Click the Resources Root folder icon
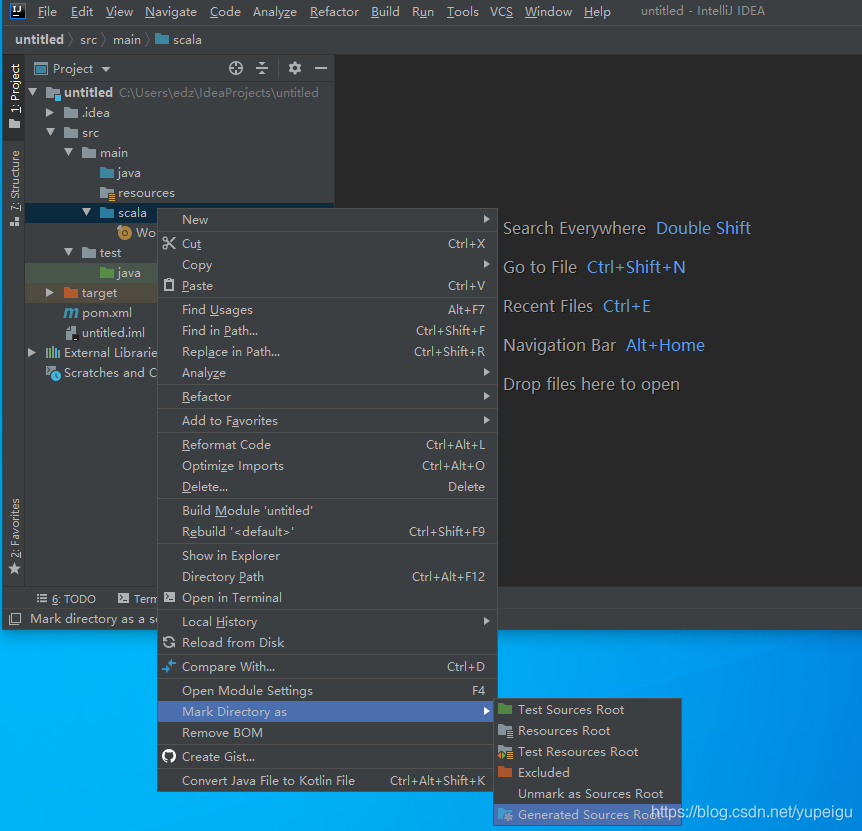862x831 pixels. pyautogui.click(x=505, y=730)
